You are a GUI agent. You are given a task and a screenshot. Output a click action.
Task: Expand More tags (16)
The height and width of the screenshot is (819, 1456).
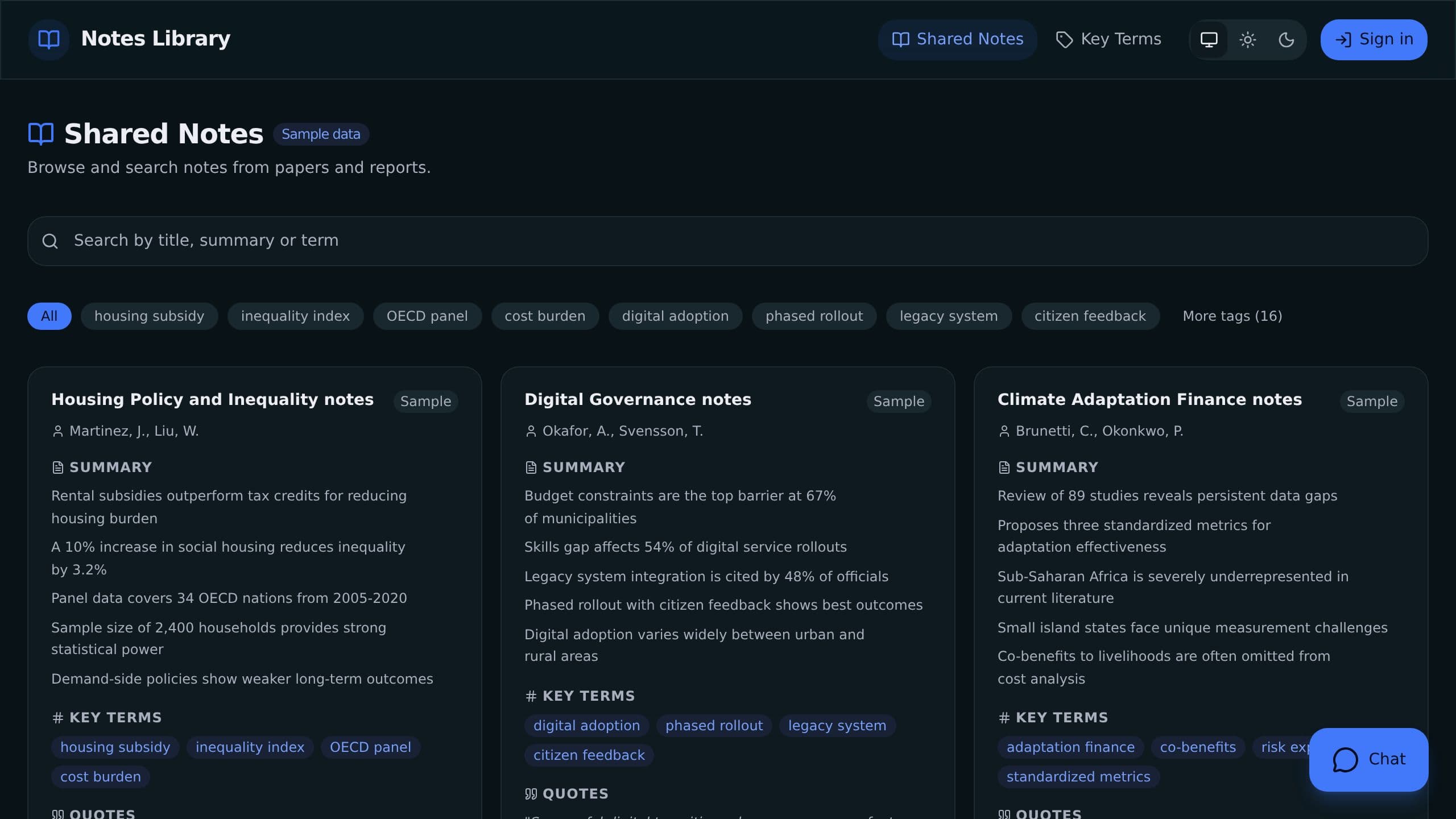(1232, 316)
